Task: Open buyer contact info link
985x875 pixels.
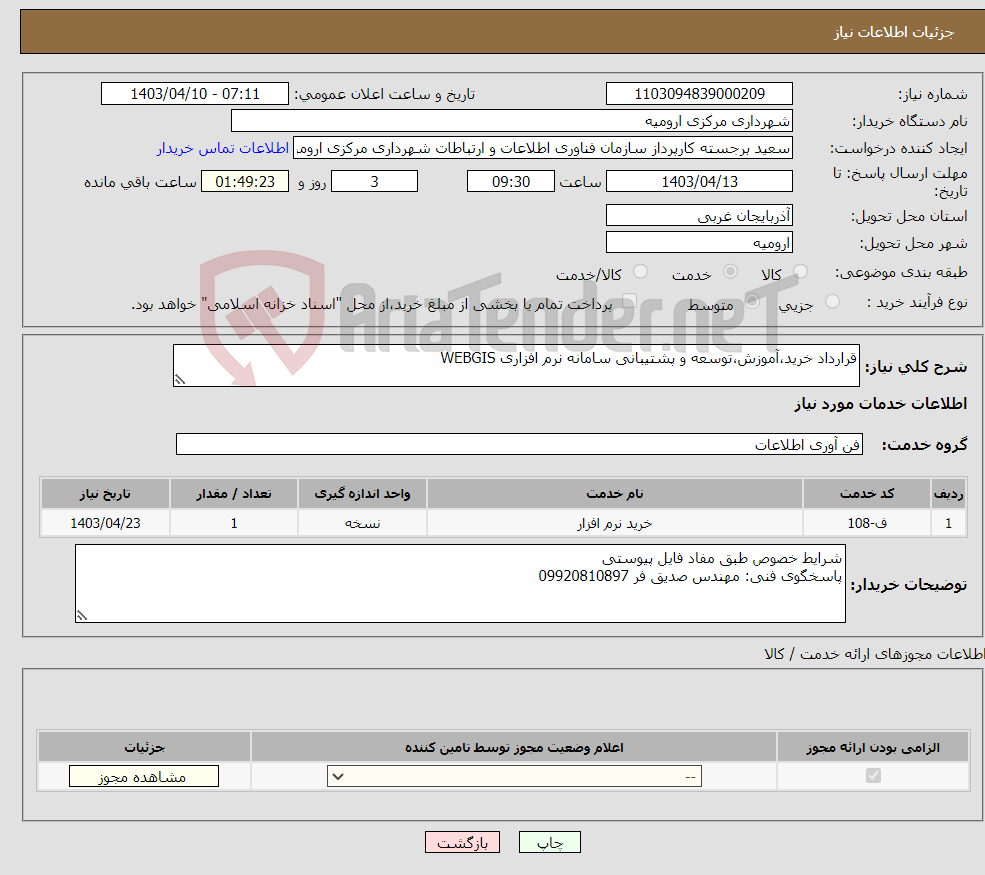Action: click(223, 148)
